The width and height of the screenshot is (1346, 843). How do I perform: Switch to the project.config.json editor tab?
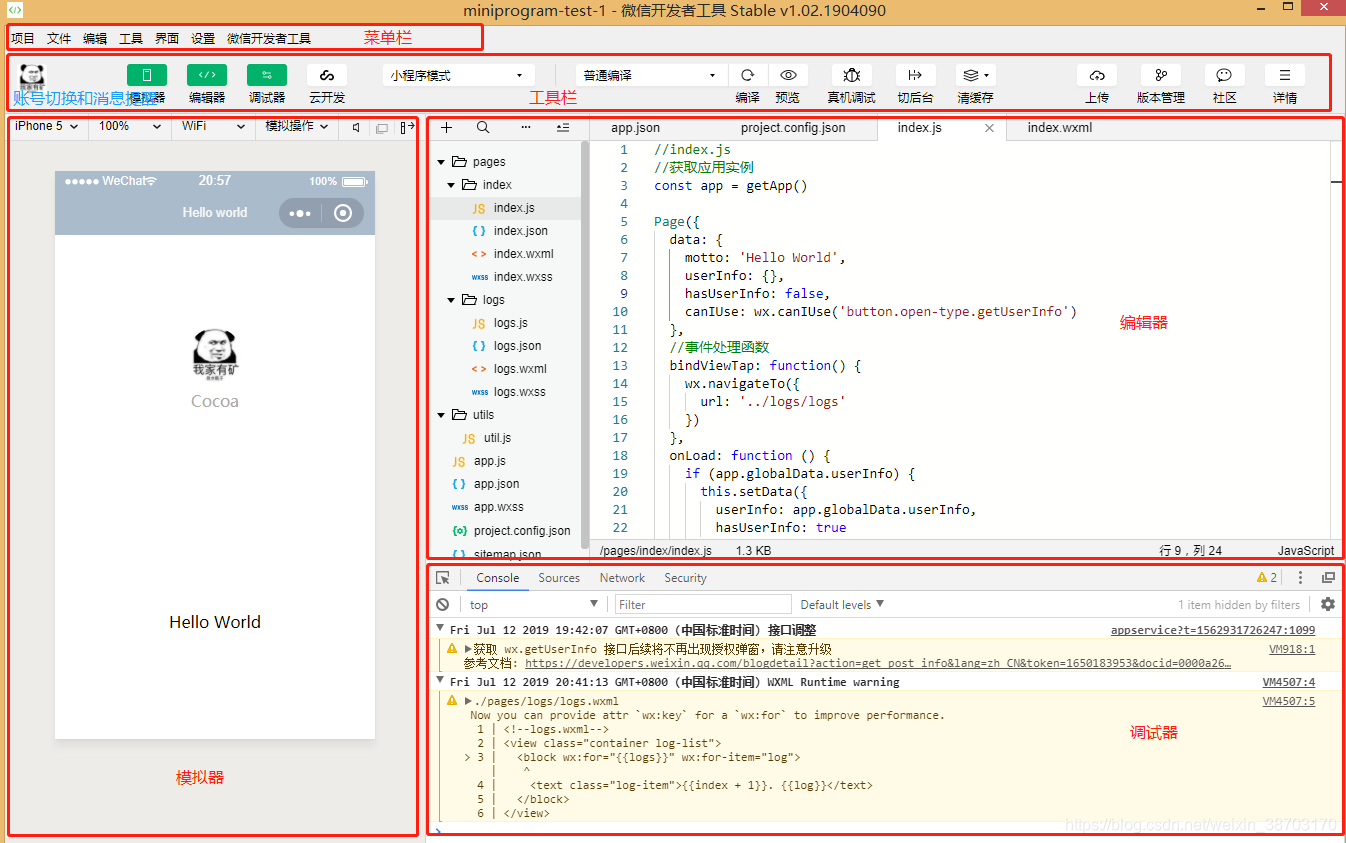pos(793,128)
